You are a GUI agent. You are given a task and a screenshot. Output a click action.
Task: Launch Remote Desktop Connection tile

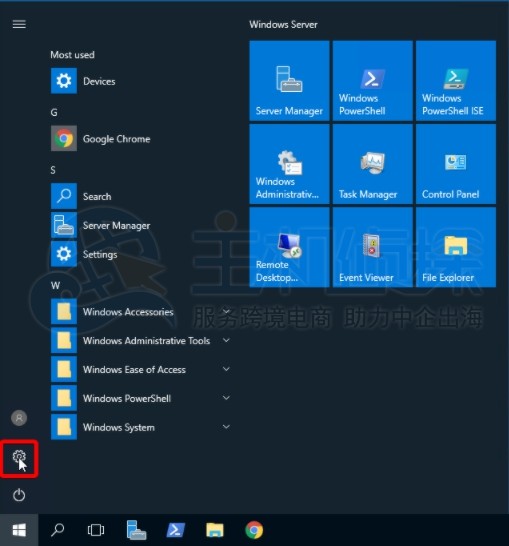[289, 247]
